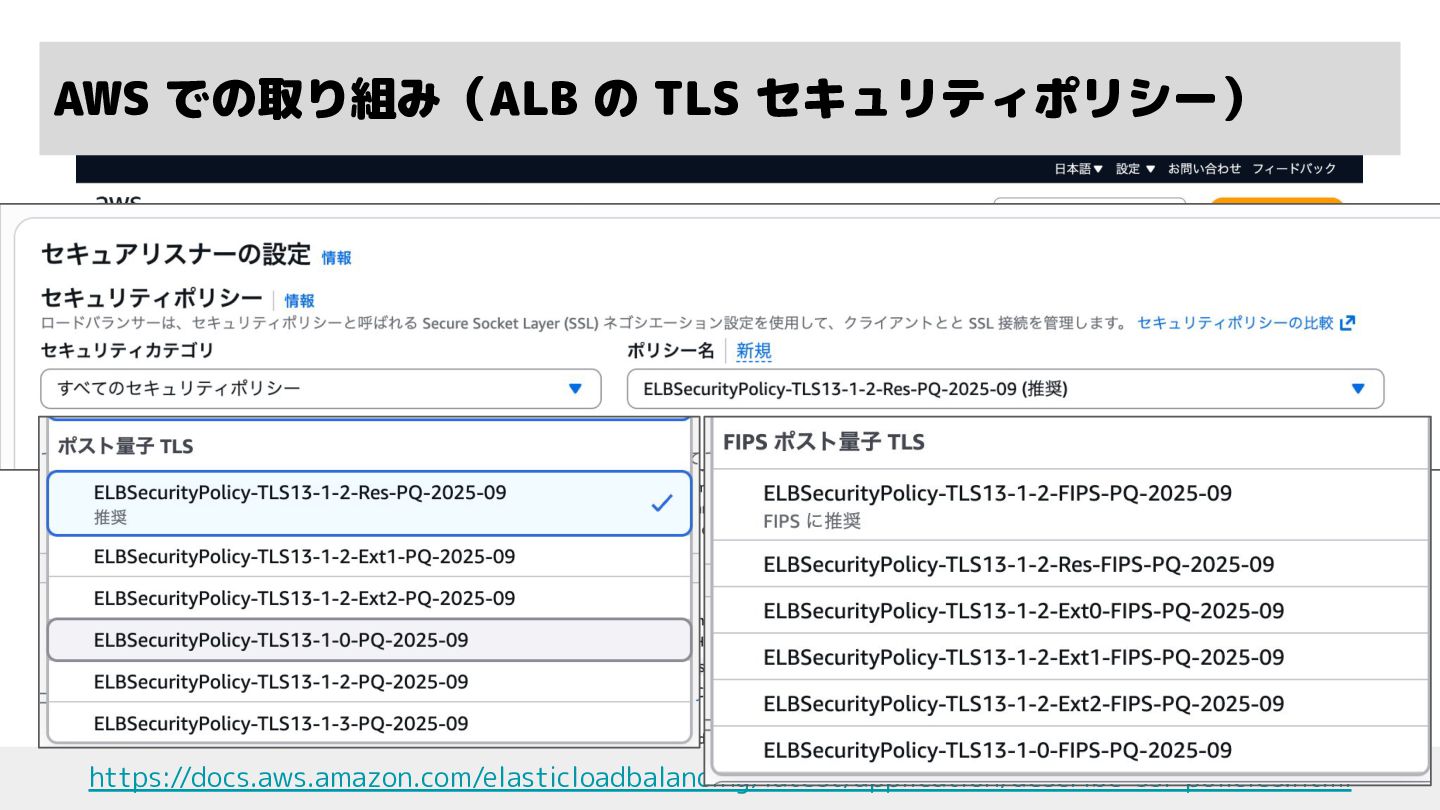
Task: Open the ポリシー名 dropdown arrow
Action: (1357, 389)
